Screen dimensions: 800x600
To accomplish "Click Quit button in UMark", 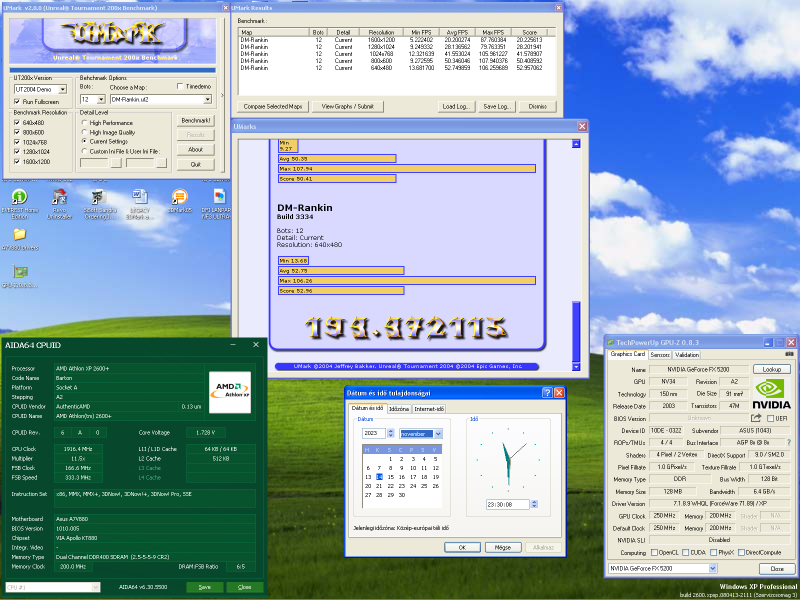I will [196, 164].
